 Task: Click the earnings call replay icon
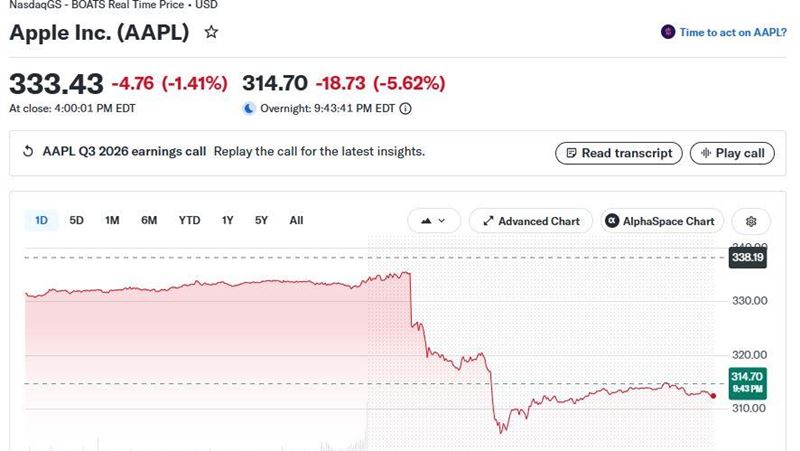point(28,152)
